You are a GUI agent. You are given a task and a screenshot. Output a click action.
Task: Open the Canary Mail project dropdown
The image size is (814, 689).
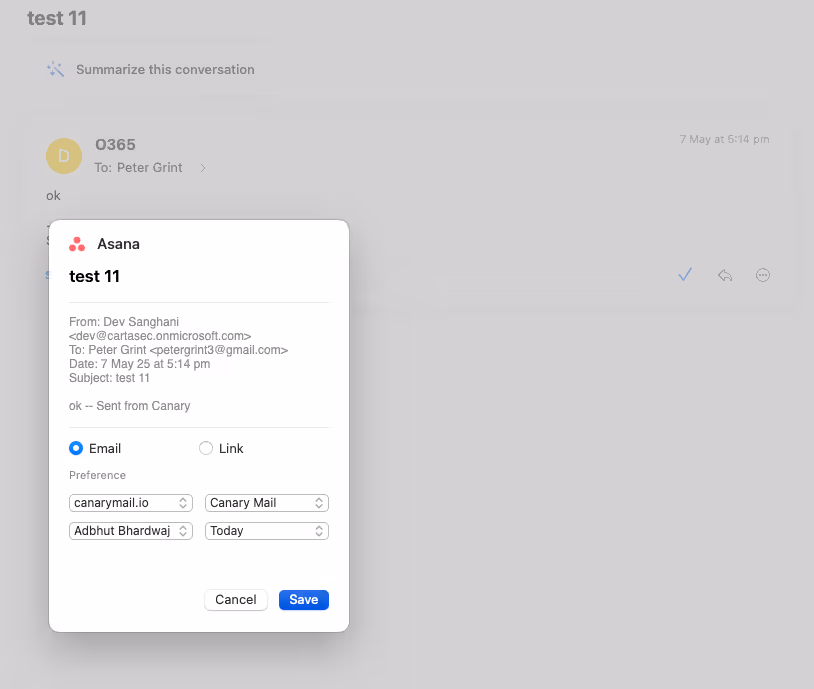click(267, 503)
